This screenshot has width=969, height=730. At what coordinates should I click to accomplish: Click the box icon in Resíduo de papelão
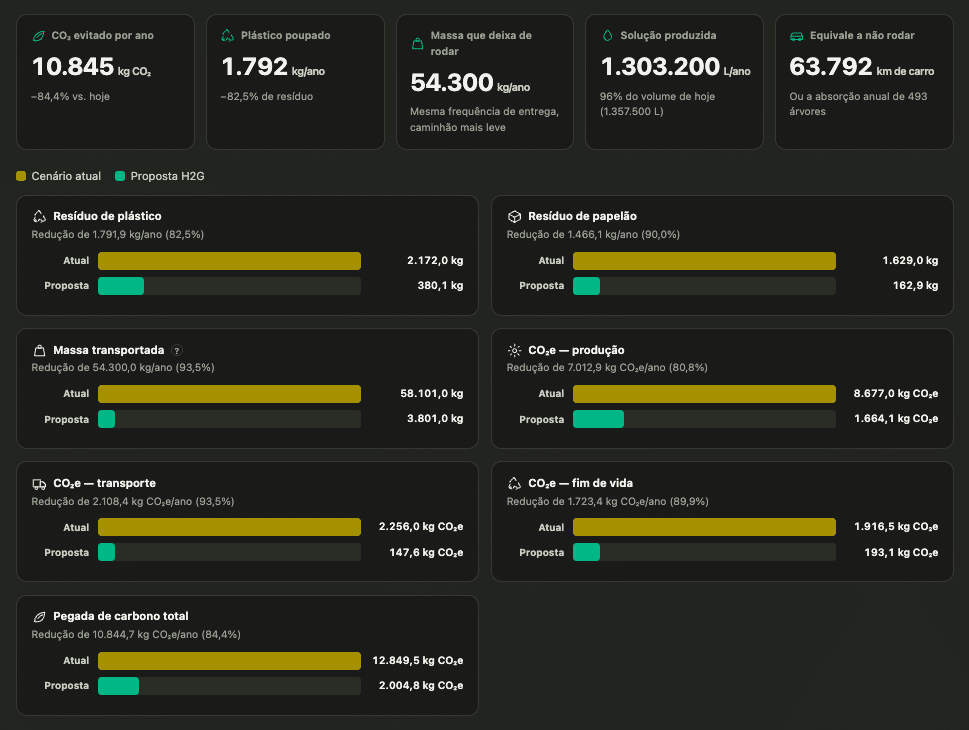click(514, 216)
